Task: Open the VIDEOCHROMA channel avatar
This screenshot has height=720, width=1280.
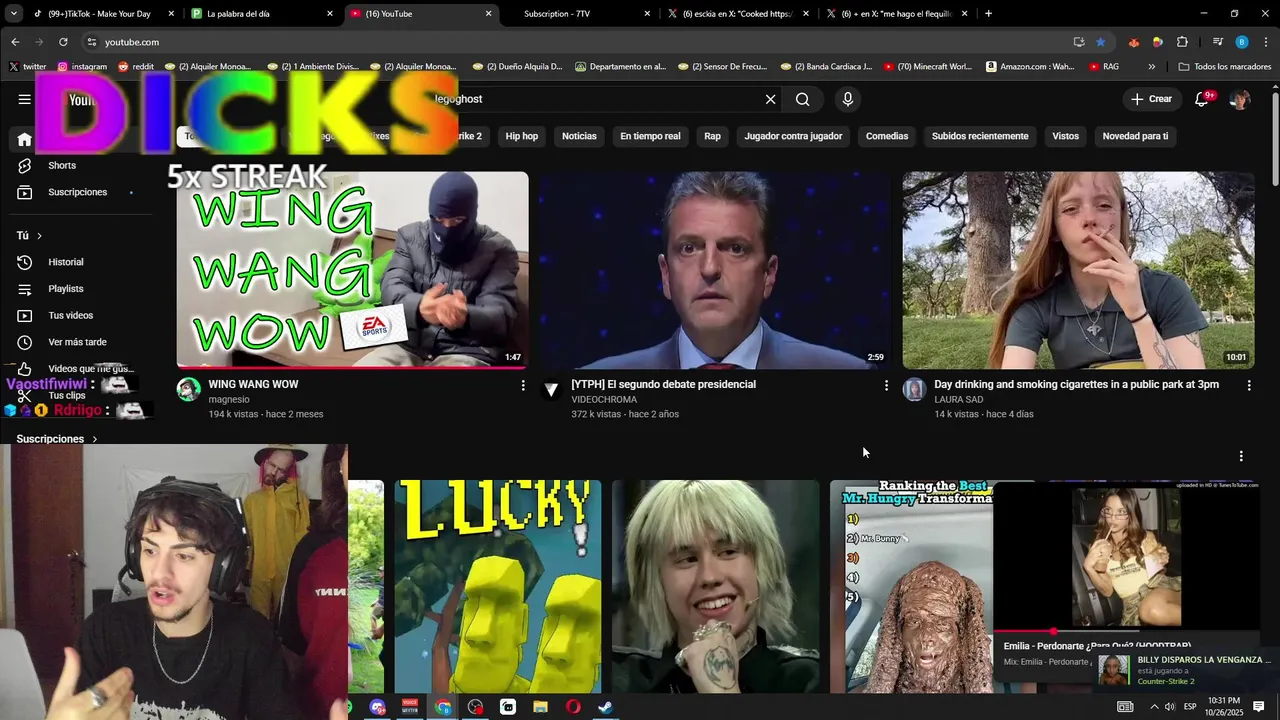Action: point(551,389)
